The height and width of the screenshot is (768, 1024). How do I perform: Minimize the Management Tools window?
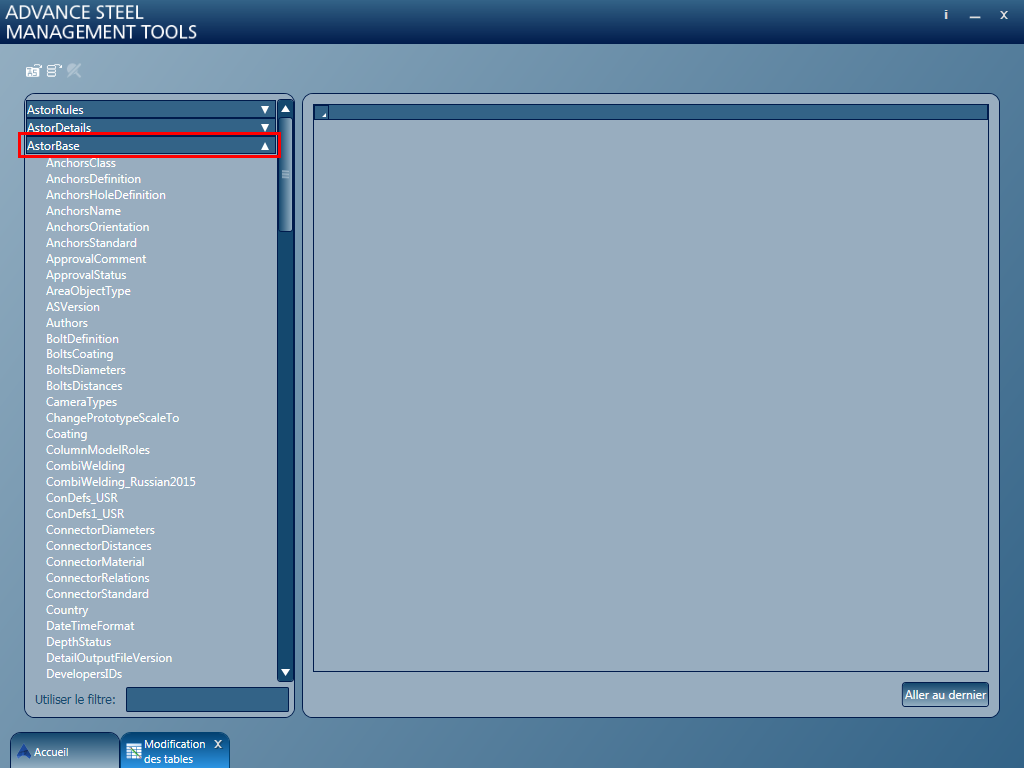tap(975, 16)
